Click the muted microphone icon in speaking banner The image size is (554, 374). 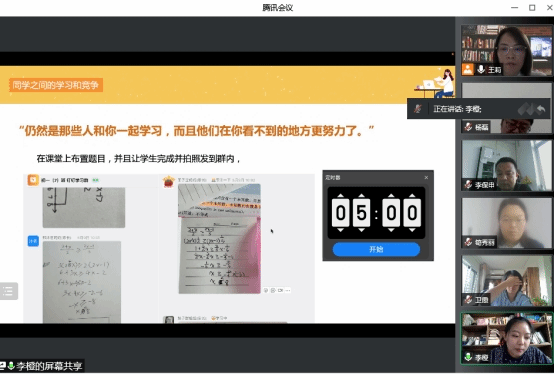[x=418, y=109]
